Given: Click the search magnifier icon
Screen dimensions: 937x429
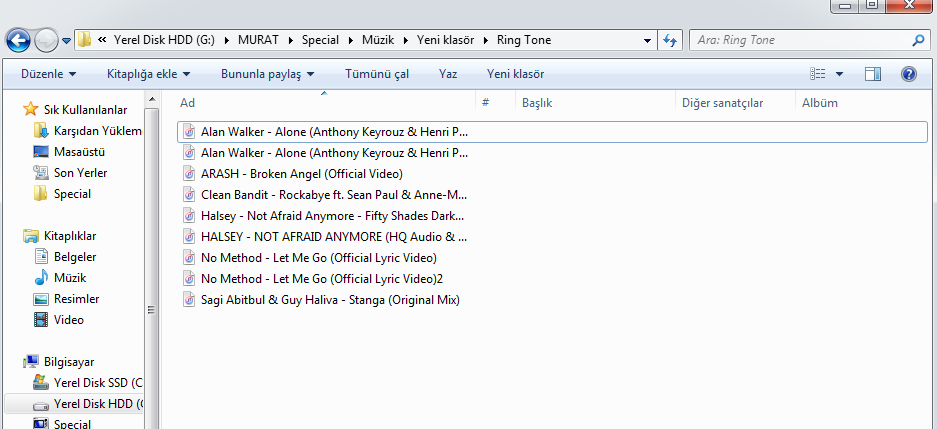Looking at the screenshot, I should pyautogui.click(x=918, y=41).
